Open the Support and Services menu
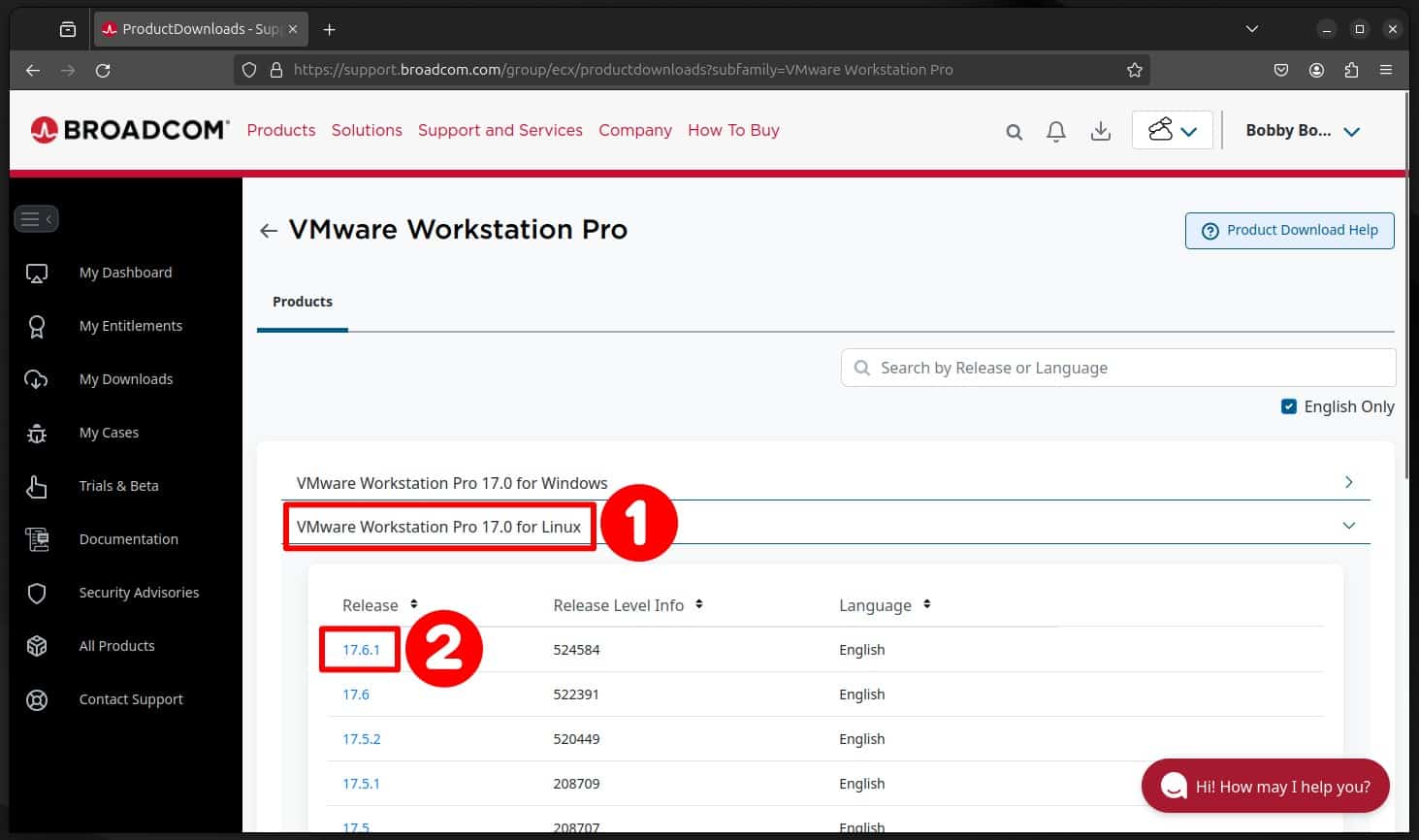This screenshot has height=840, width=1419. 500,130
